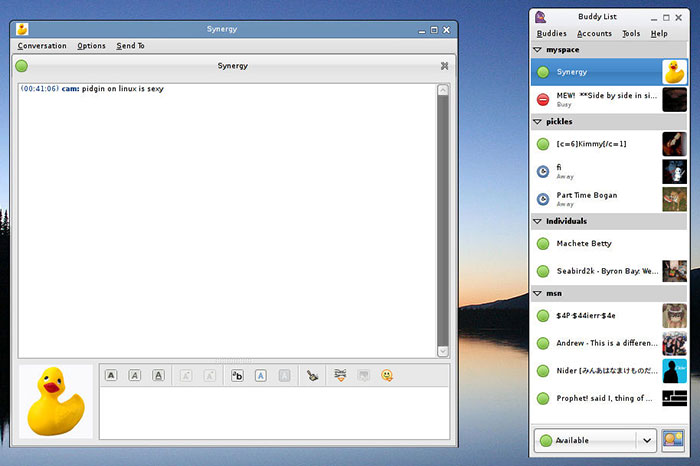Collapse the pickles group

[538, 121]
